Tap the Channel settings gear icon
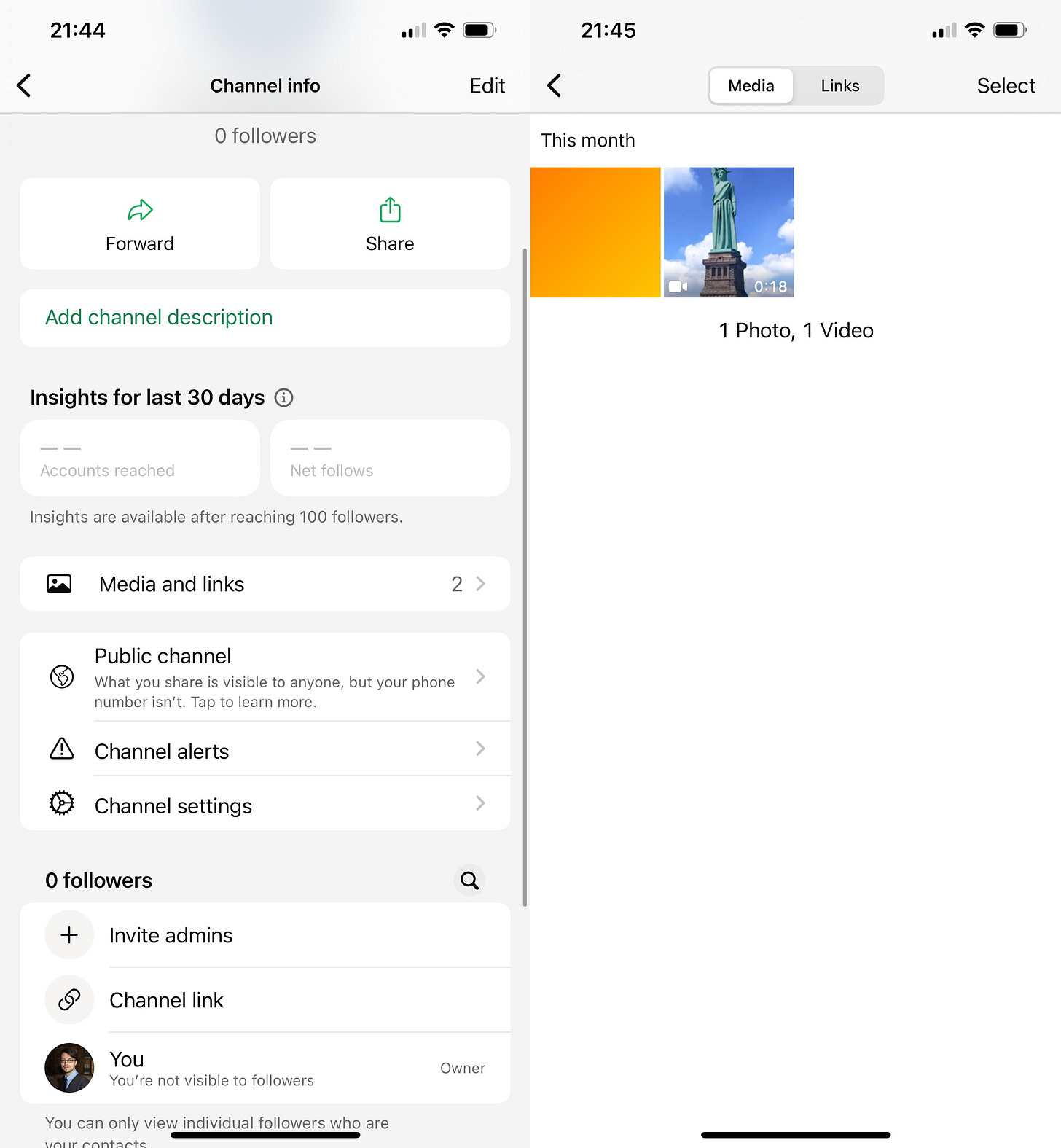The image size is (1061, 1148). (62, 803)
